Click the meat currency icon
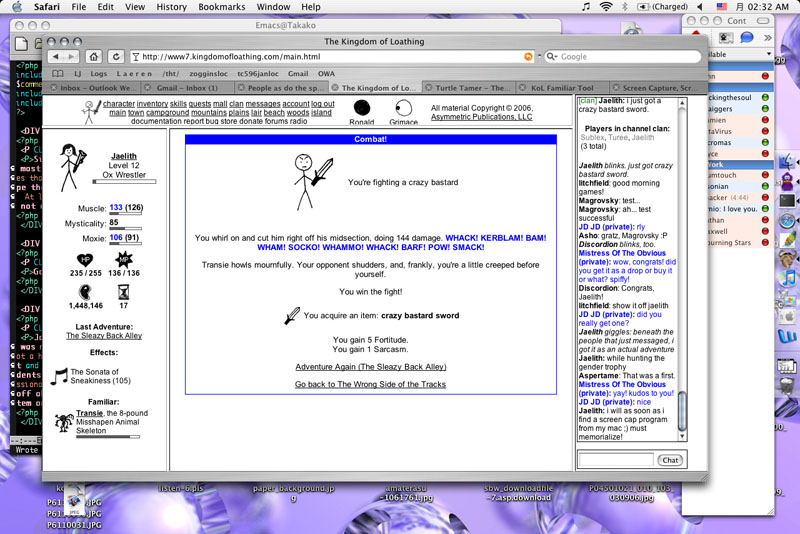Screen dimensions: 800x534 click(85, 292)
